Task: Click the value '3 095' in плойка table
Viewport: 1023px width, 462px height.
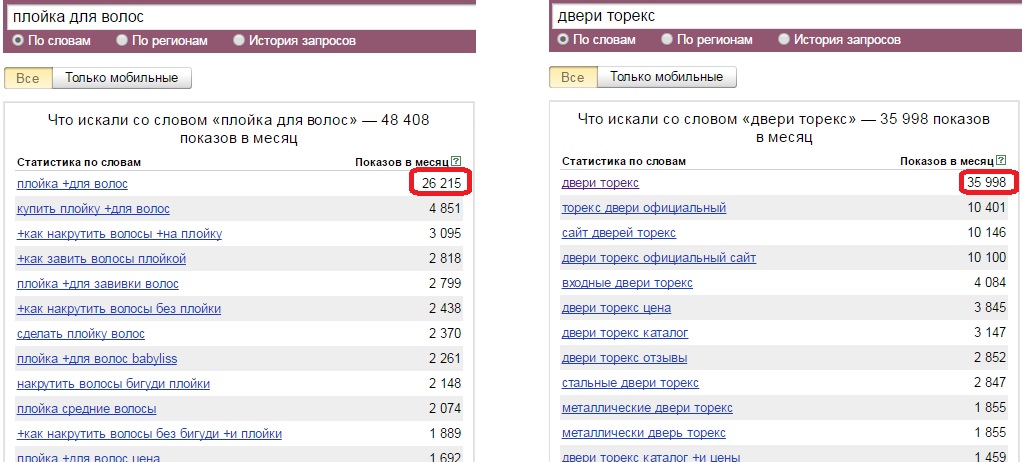Action: tap(445, 234)
